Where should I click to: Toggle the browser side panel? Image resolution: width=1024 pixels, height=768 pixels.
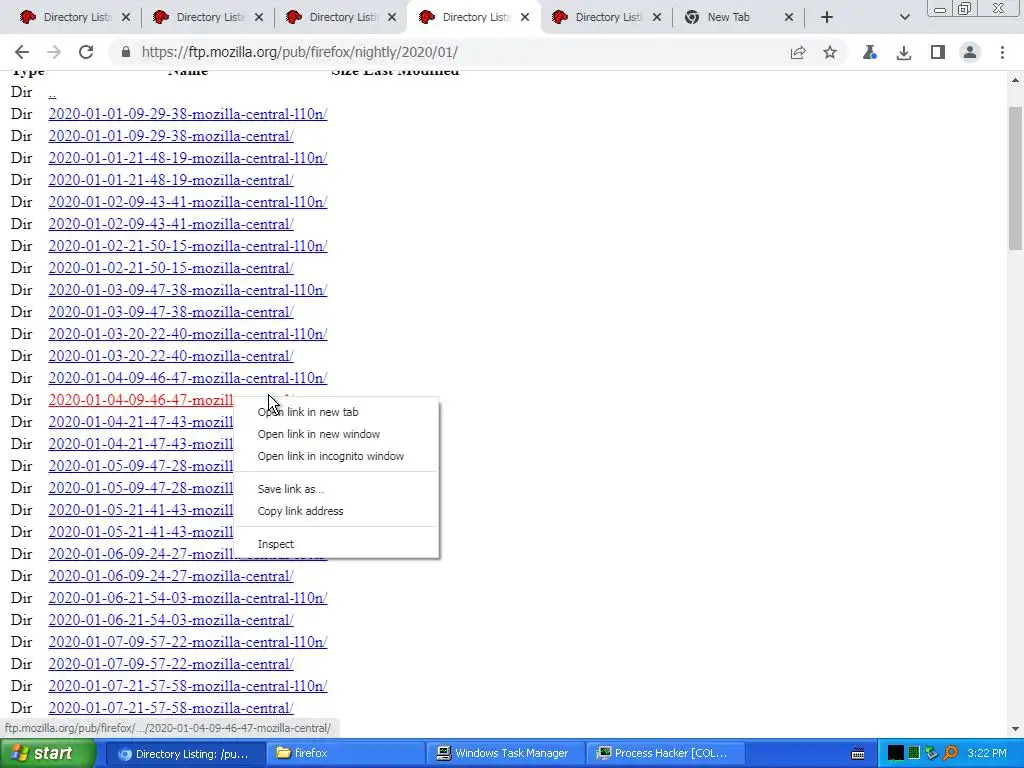pos(937,52)
